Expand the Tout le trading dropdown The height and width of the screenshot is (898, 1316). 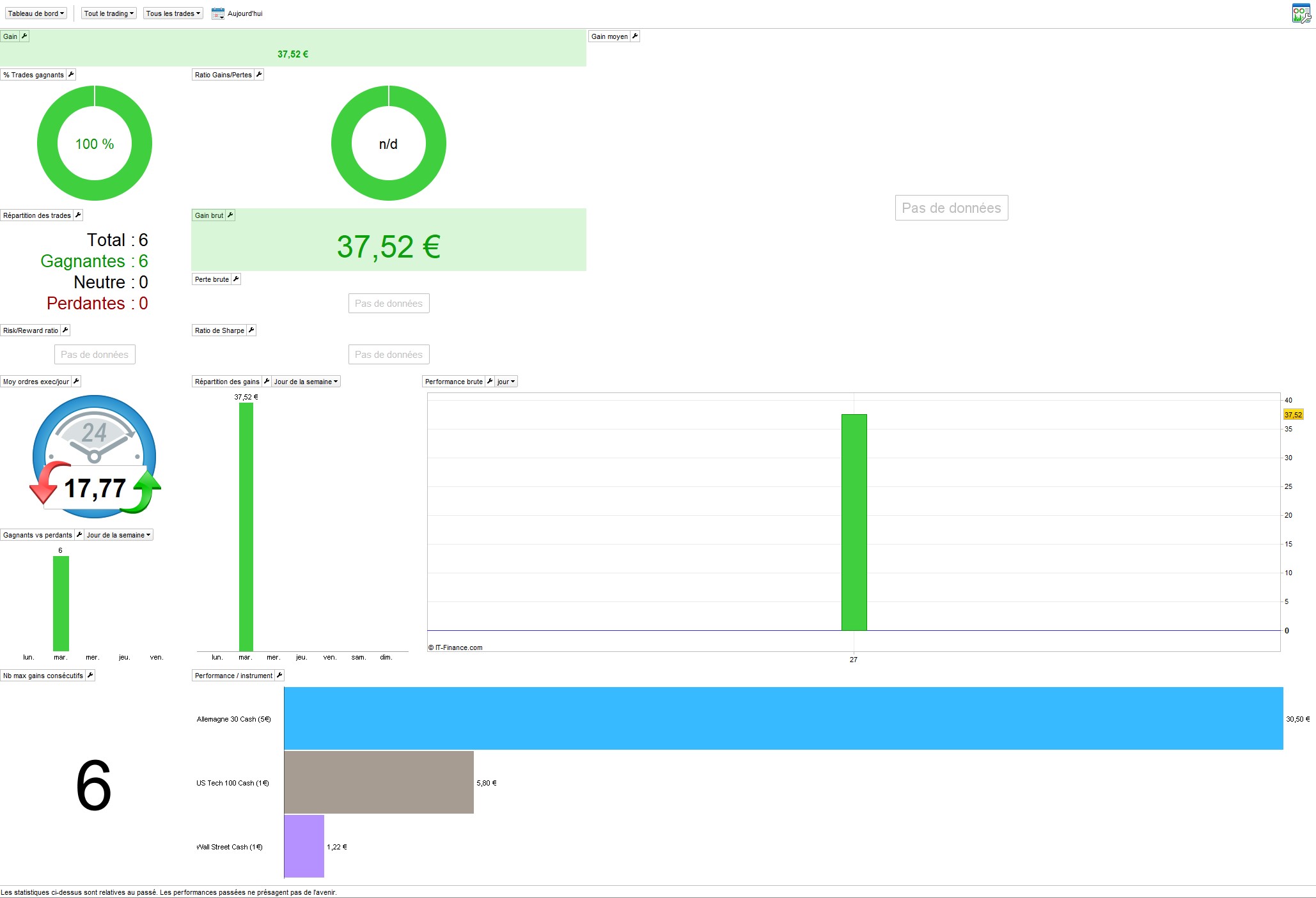click(109, 13)
